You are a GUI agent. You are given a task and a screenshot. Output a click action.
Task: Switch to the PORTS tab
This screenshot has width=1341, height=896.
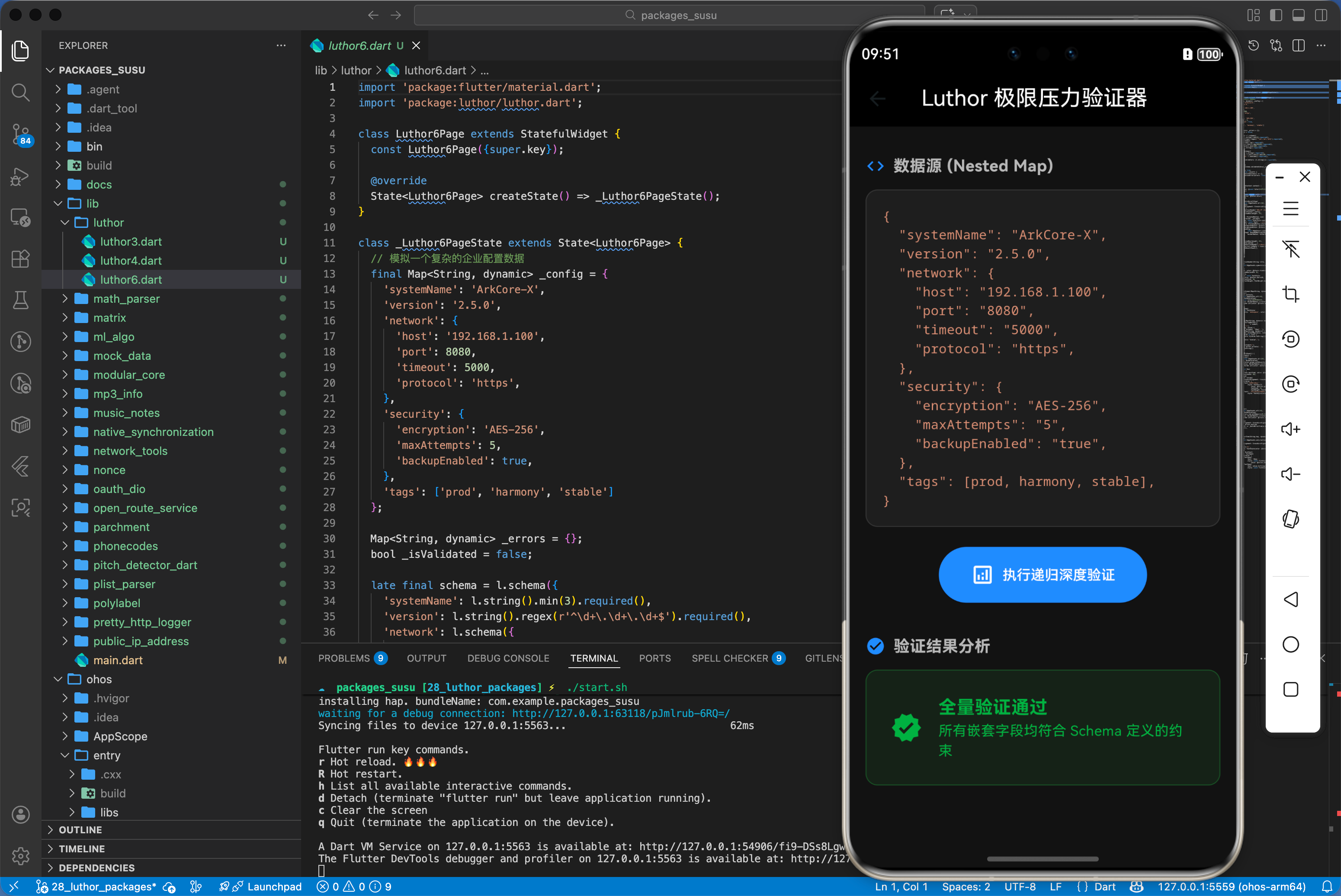tap(654, 658)
